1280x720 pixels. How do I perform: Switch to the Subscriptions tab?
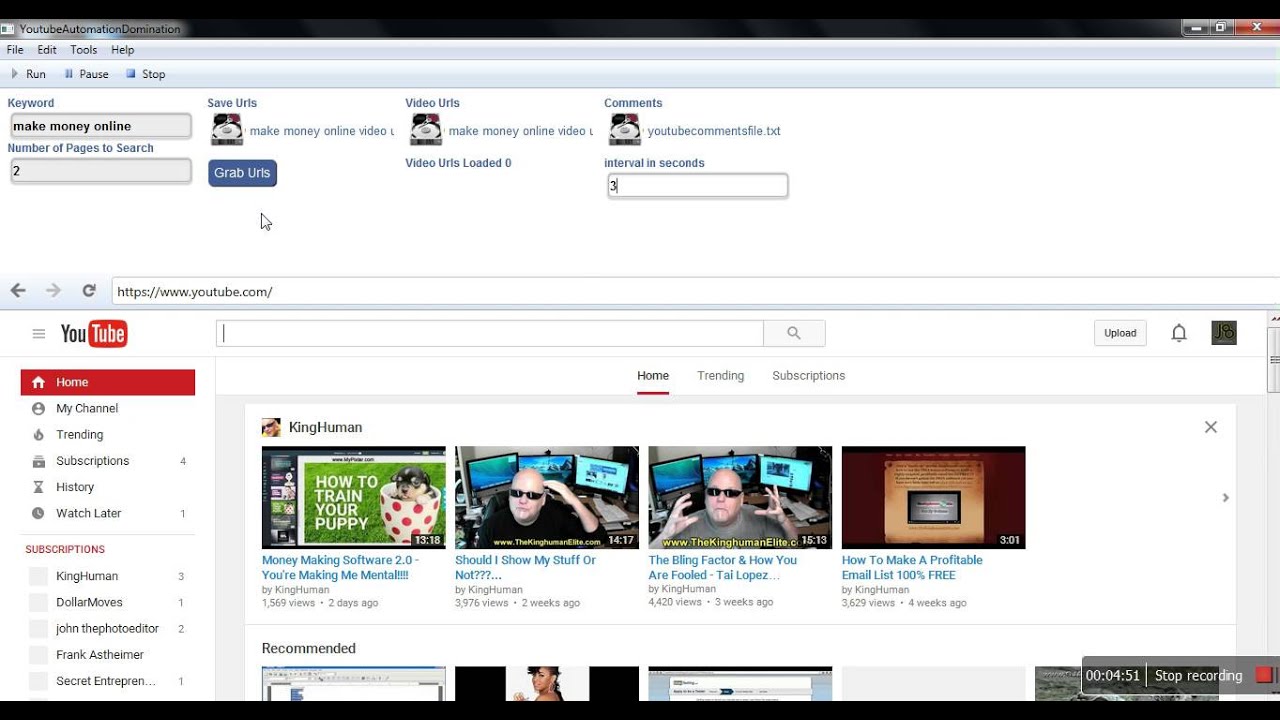(x=809, y=376)
